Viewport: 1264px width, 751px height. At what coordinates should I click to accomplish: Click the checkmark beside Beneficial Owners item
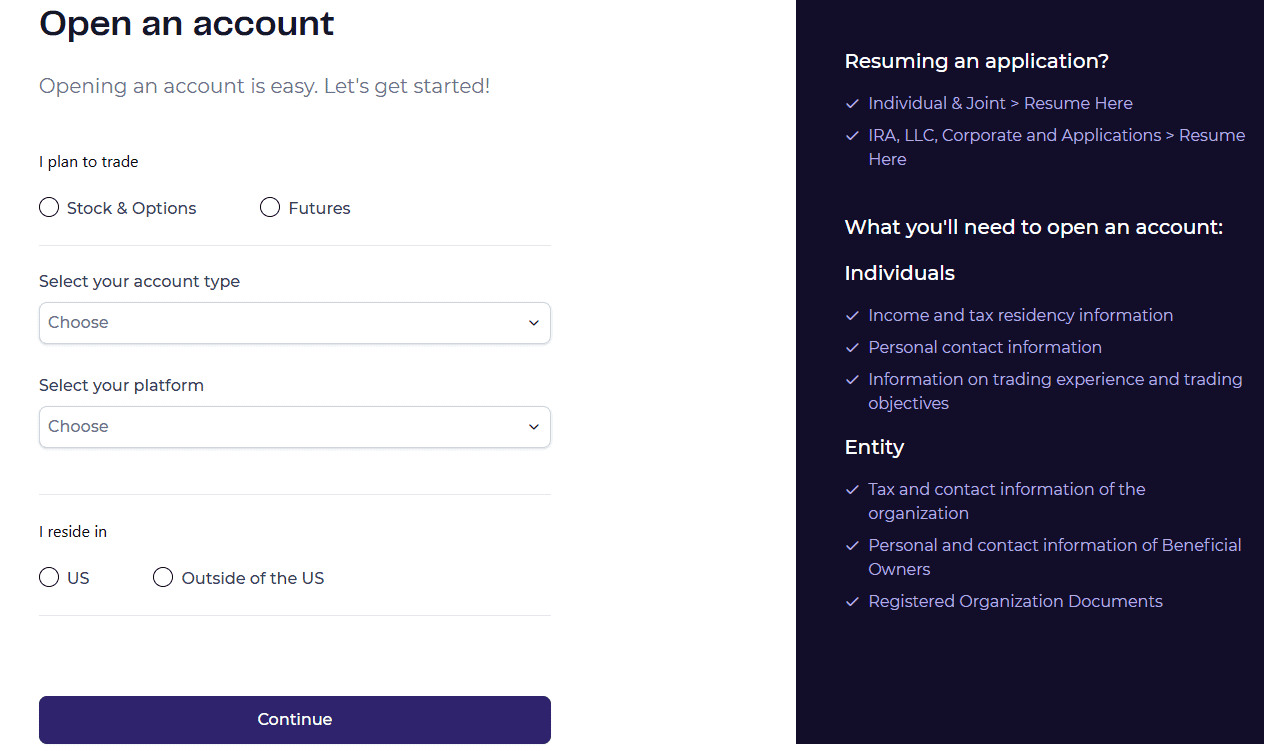[853, 545]
